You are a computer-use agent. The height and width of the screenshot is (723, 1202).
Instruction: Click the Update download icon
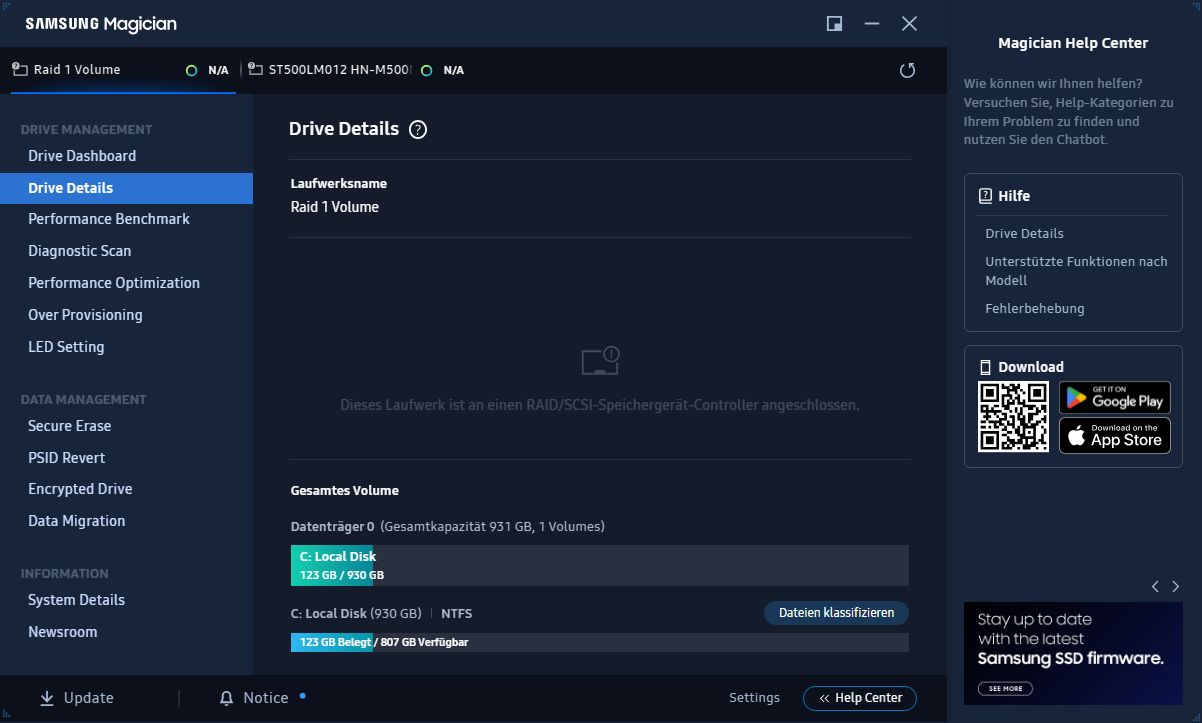[x=47, y=698]
